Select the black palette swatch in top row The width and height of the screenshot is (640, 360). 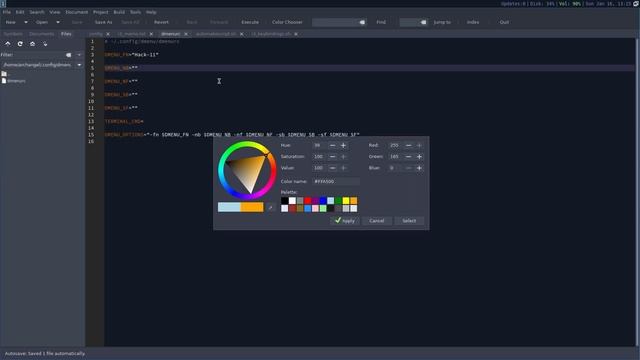pos(284,200)
